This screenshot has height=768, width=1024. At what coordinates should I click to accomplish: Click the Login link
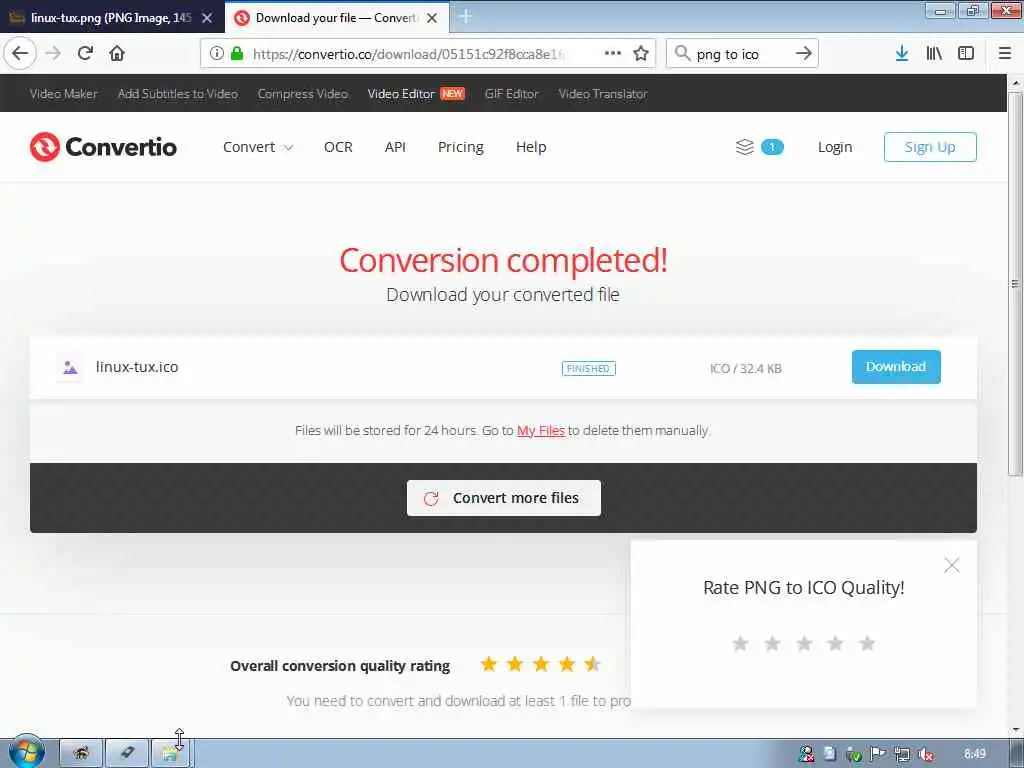tap(835, 147)
